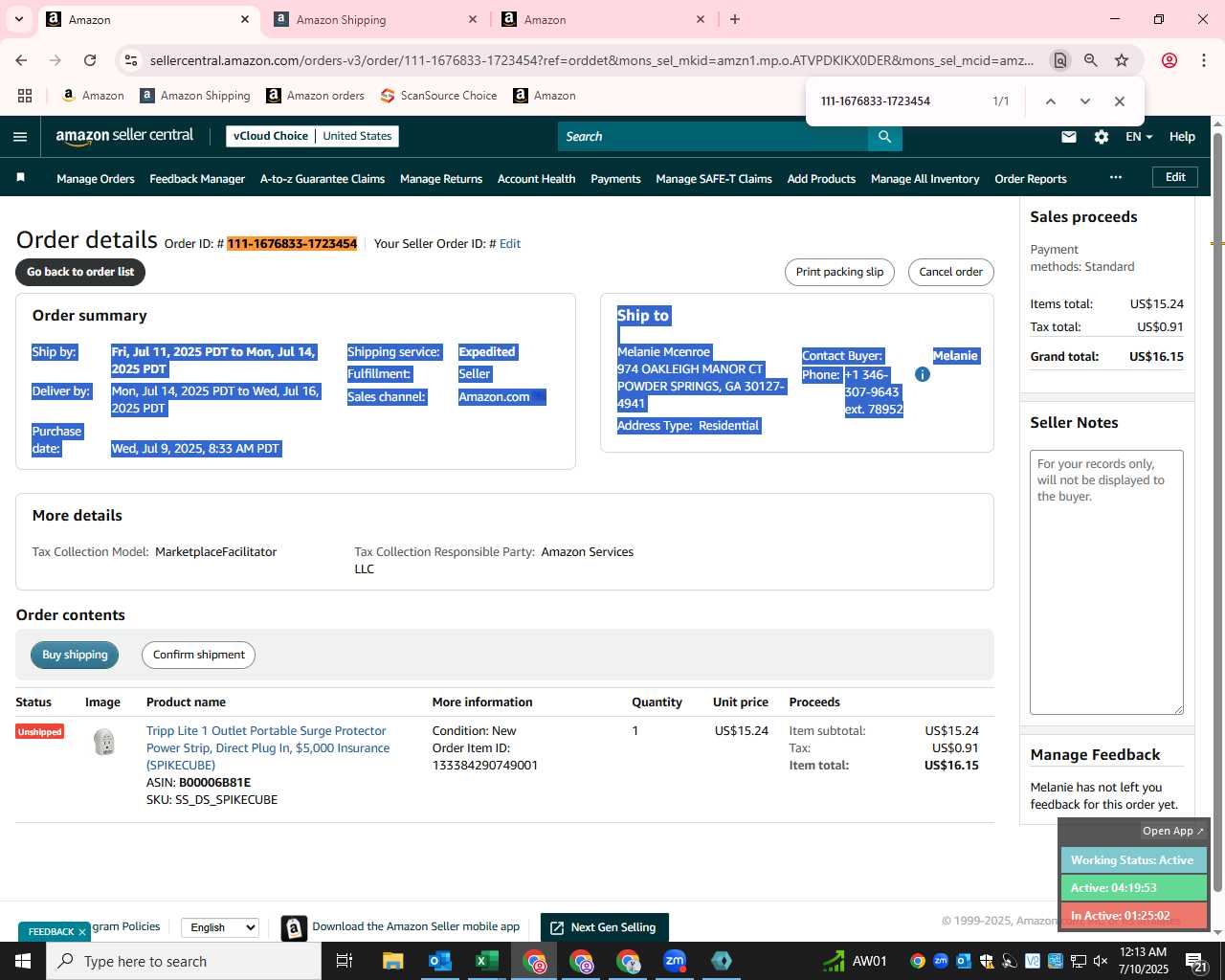Image resolution: width=1225 pixels, height=980 pixels.
Task: Click Cancel order button
Action: (x=950, y=272)
